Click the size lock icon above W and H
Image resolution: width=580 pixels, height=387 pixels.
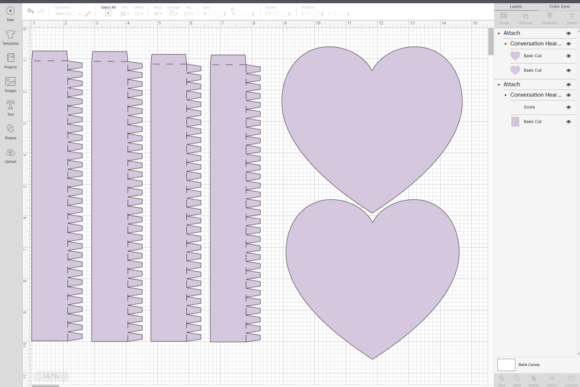(x=232, y=9)
